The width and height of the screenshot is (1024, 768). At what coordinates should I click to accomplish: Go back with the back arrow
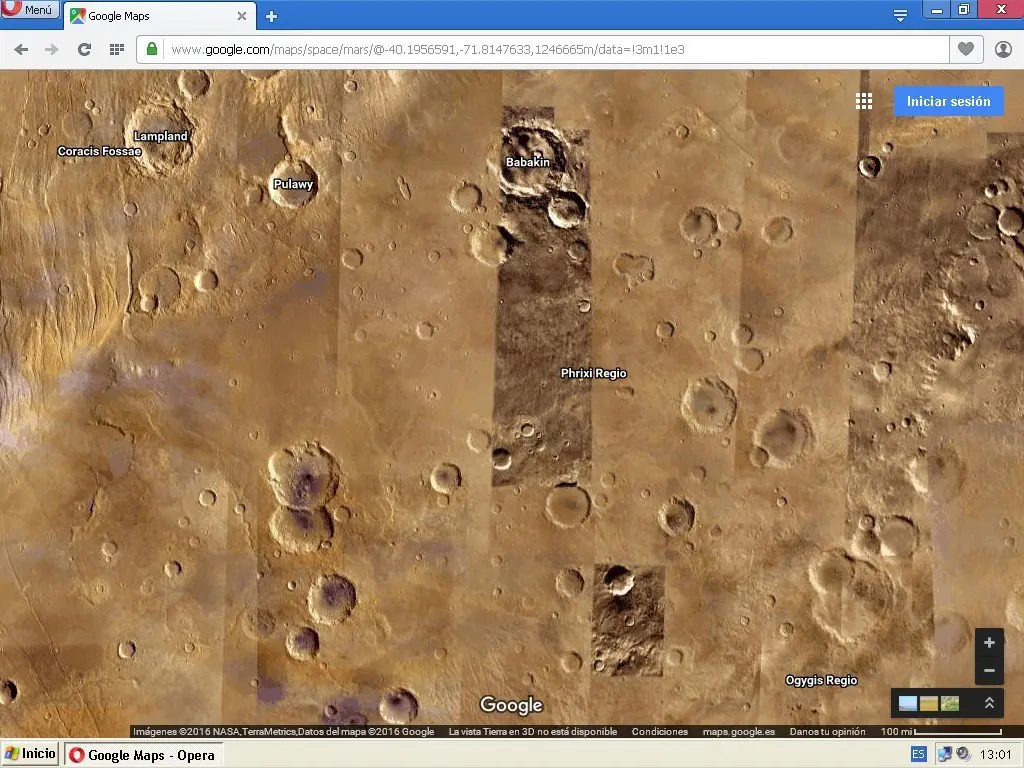click(21, 50)
